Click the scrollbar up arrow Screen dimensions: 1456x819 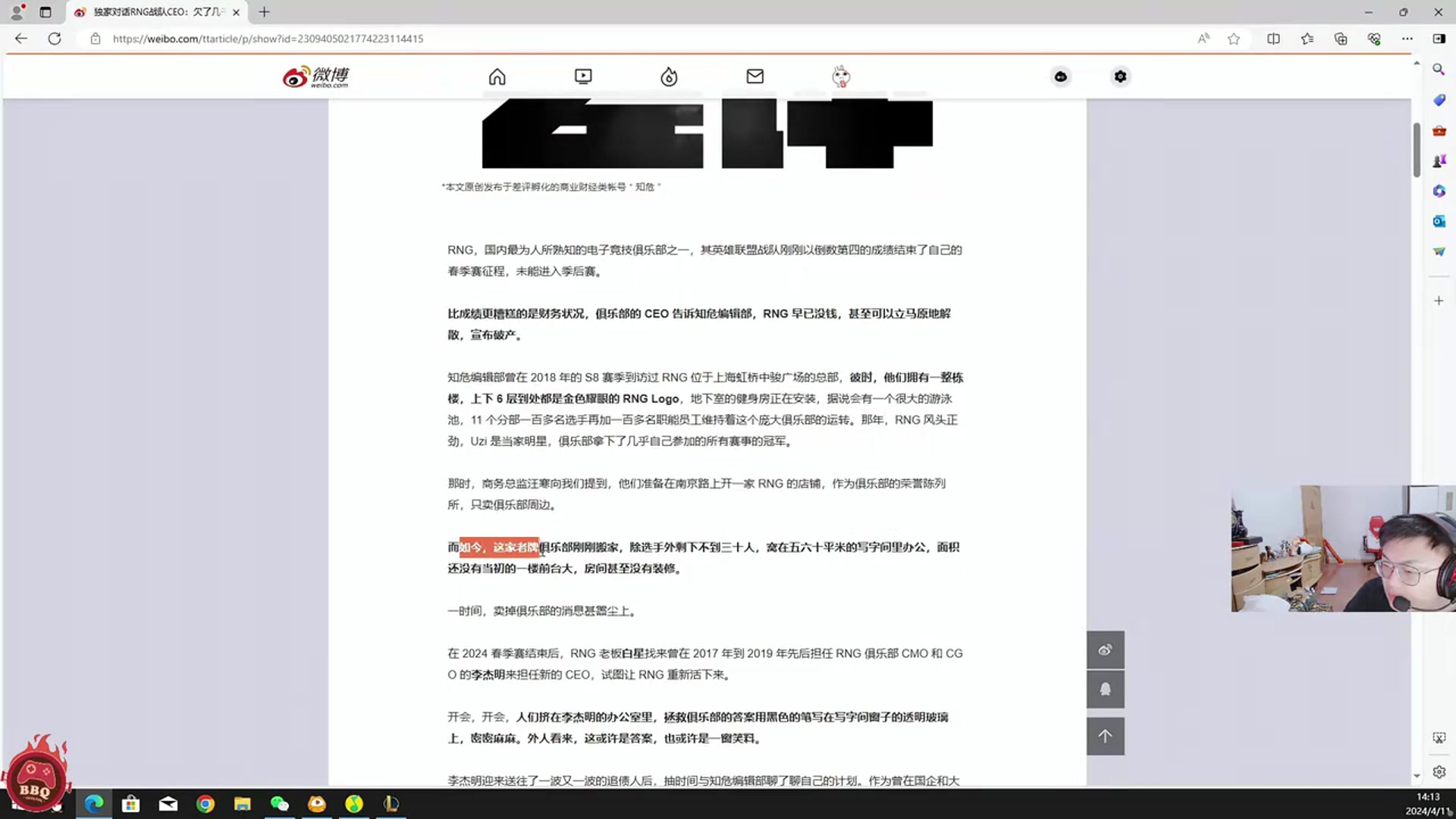click(x=1417, y=63)
